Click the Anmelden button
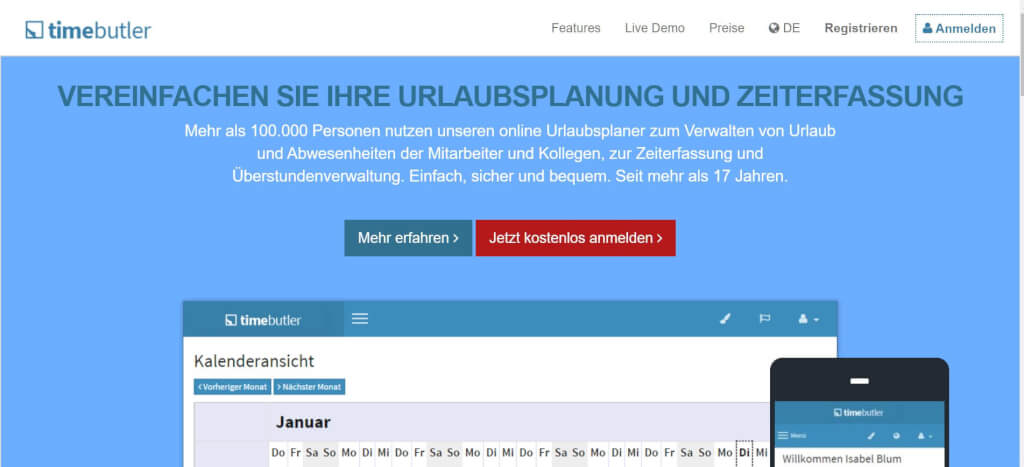The image size is (1024, 467). tap(959, 28)
